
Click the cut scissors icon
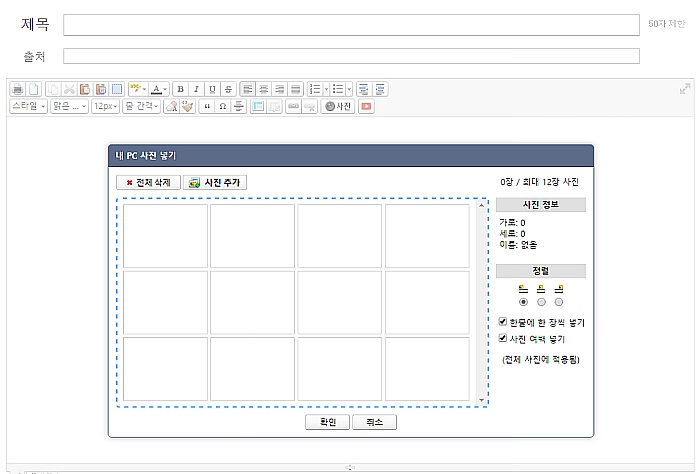pos(69,89)
